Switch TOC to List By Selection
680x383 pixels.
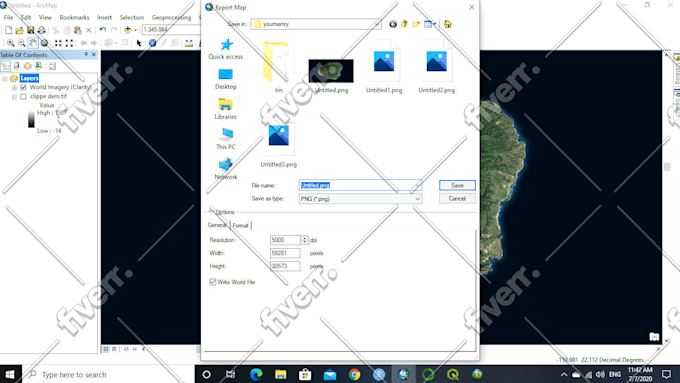(39, 66)
